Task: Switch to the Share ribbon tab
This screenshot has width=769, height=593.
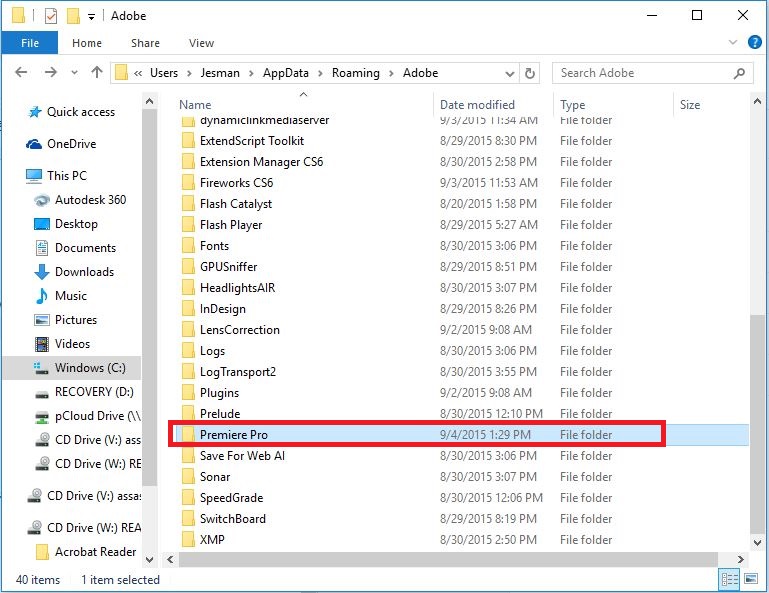Action: [x=145, y=43]
